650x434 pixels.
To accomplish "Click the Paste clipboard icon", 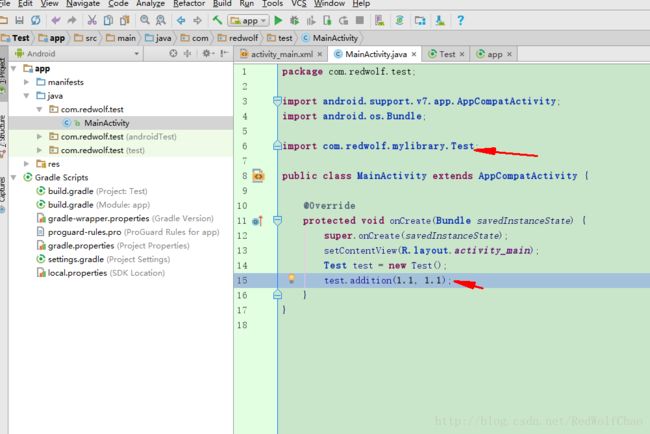I will pyautogui.click(x=124, y=20).
